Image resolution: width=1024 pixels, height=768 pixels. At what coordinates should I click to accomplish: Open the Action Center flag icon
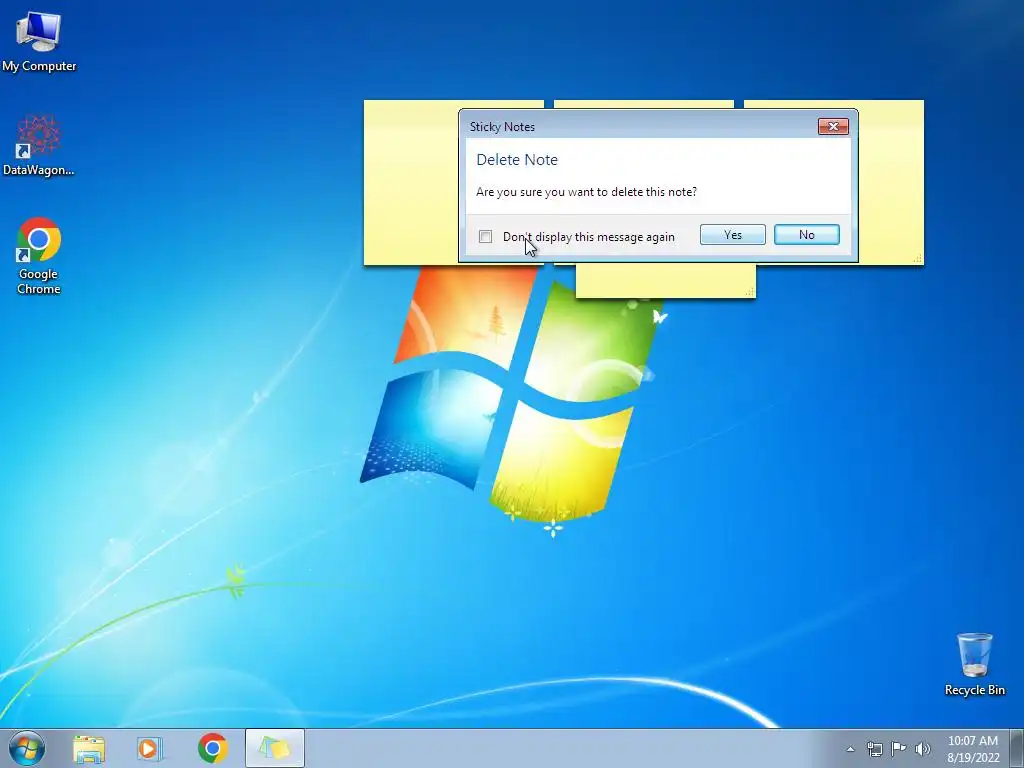(x=899, y=749)
